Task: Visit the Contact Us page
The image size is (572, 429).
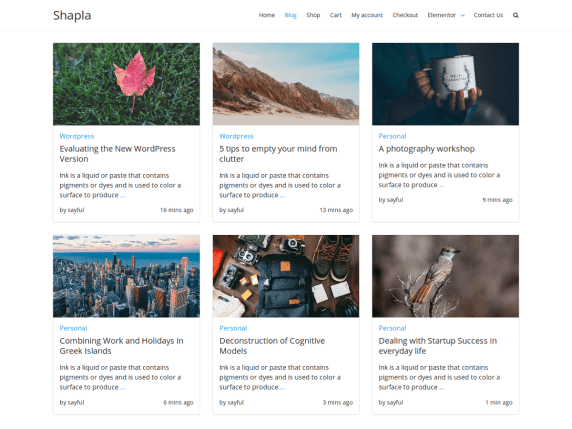Action: pos(488,15)
